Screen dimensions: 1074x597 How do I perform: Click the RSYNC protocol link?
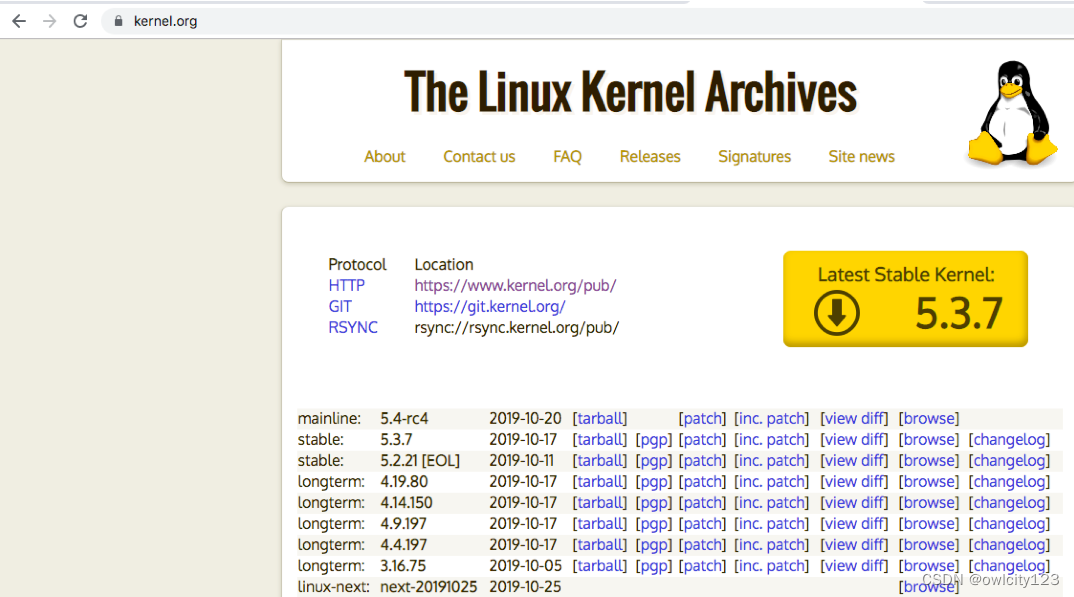tap(353, 327)
